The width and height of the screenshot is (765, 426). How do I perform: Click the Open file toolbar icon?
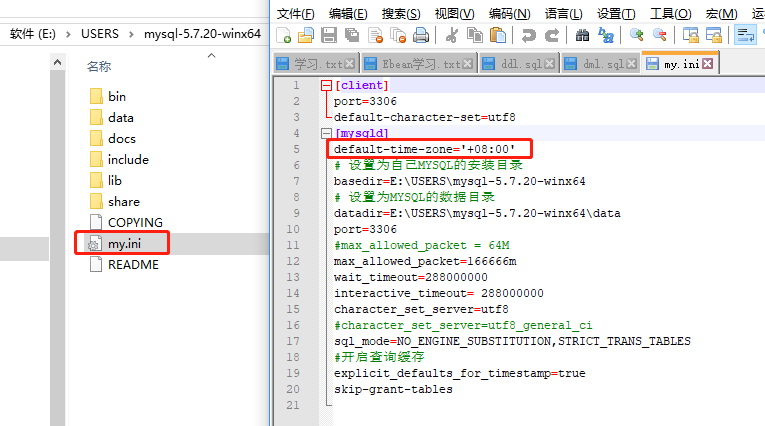[306, 35]
